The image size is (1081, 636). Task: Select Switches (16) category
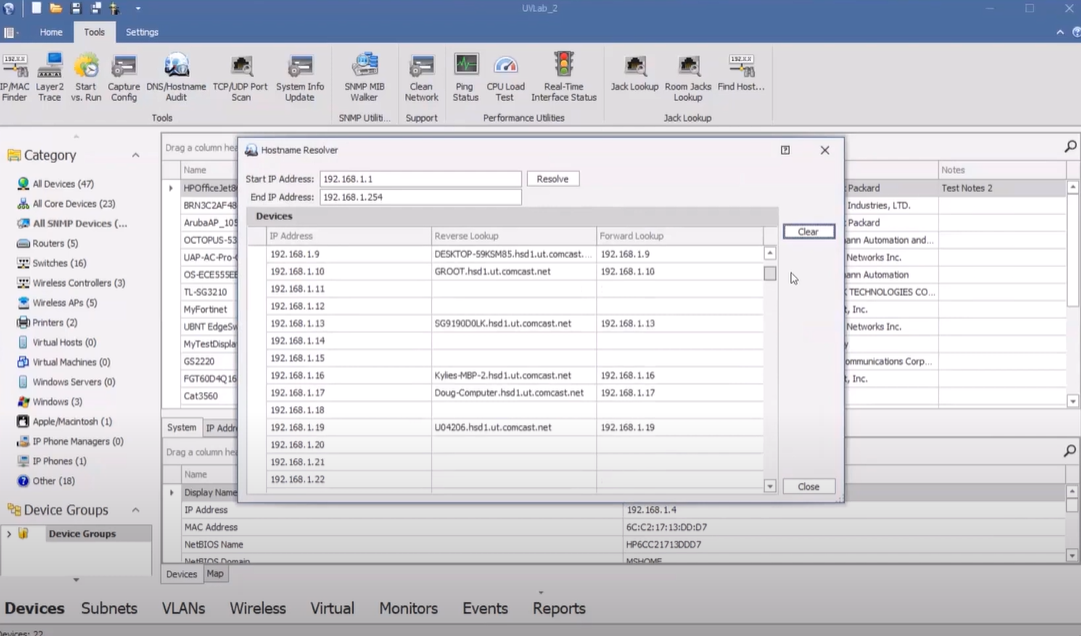[59, 263]
